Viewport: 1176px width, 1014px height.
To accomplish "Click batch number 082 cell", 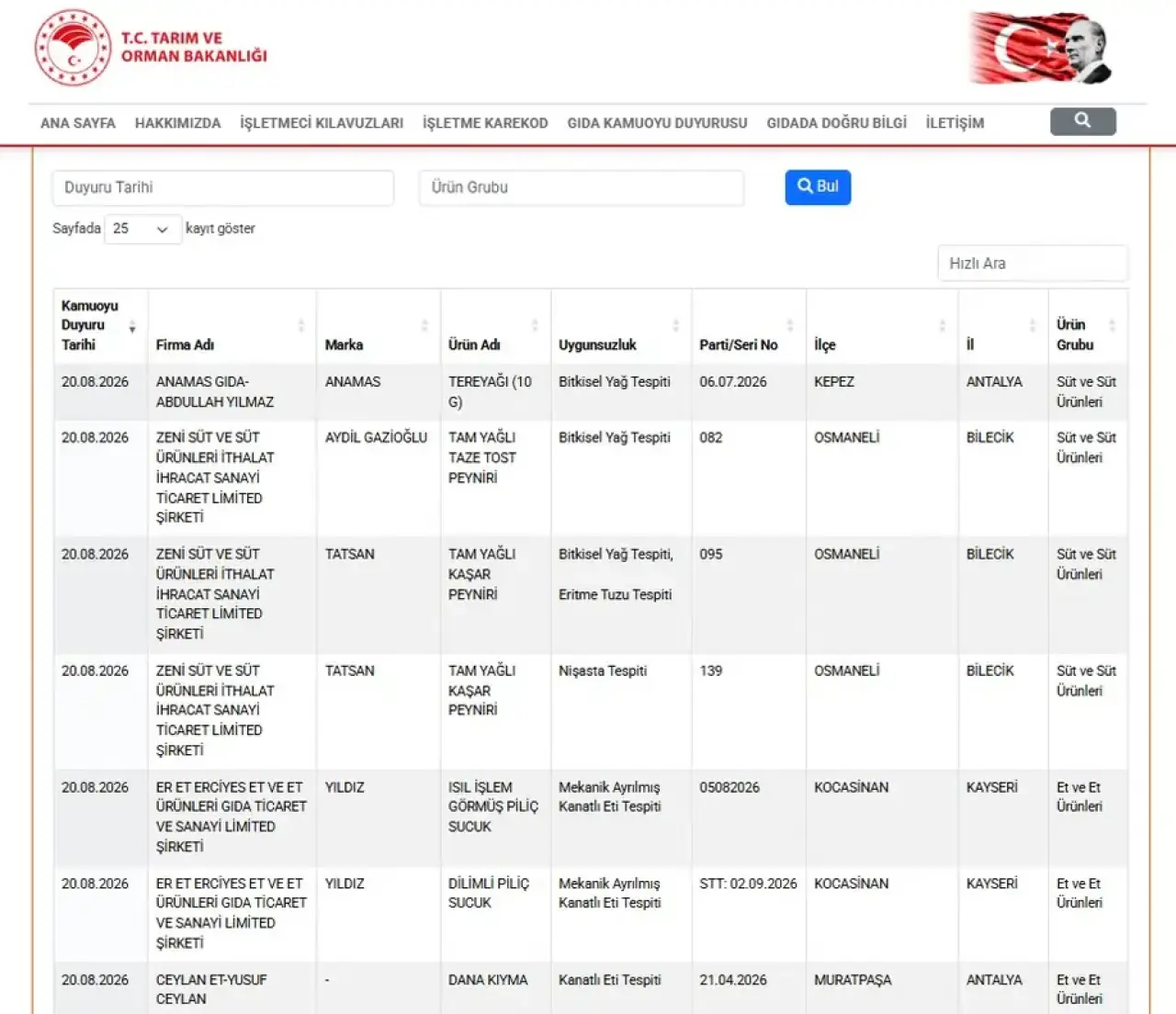I will click(748, 478).
